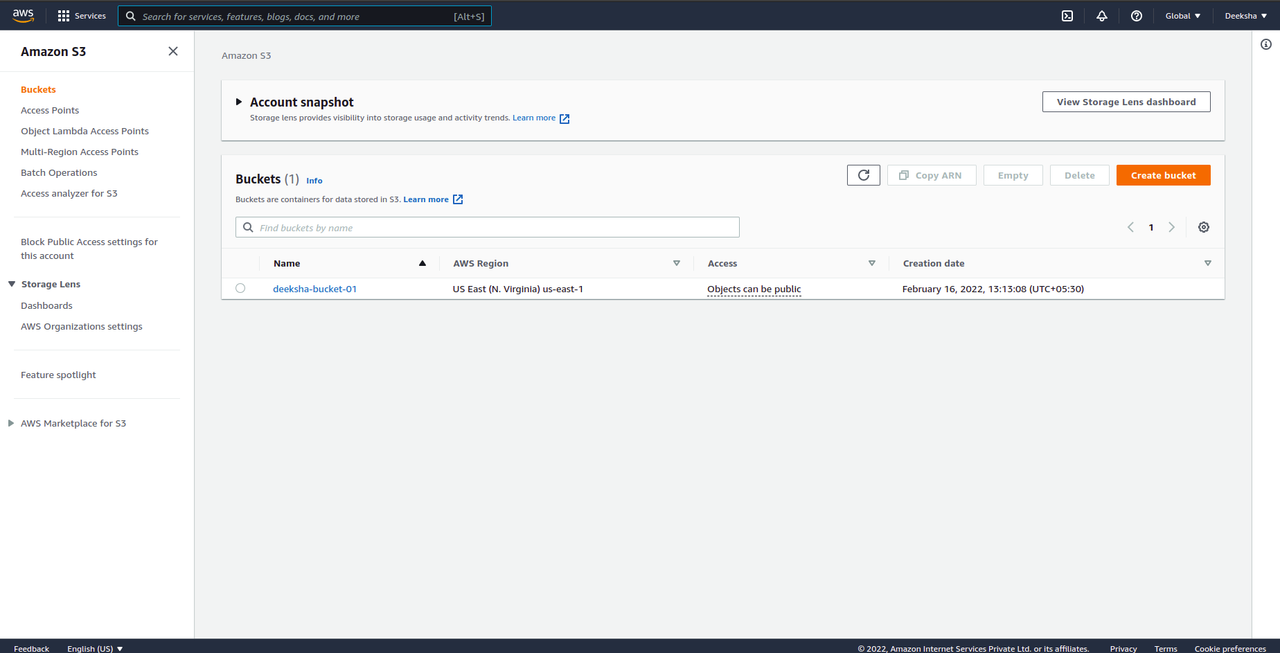
Task: Launch AWS CloudShell terminal icon
Action: (x=1067, y=16)
